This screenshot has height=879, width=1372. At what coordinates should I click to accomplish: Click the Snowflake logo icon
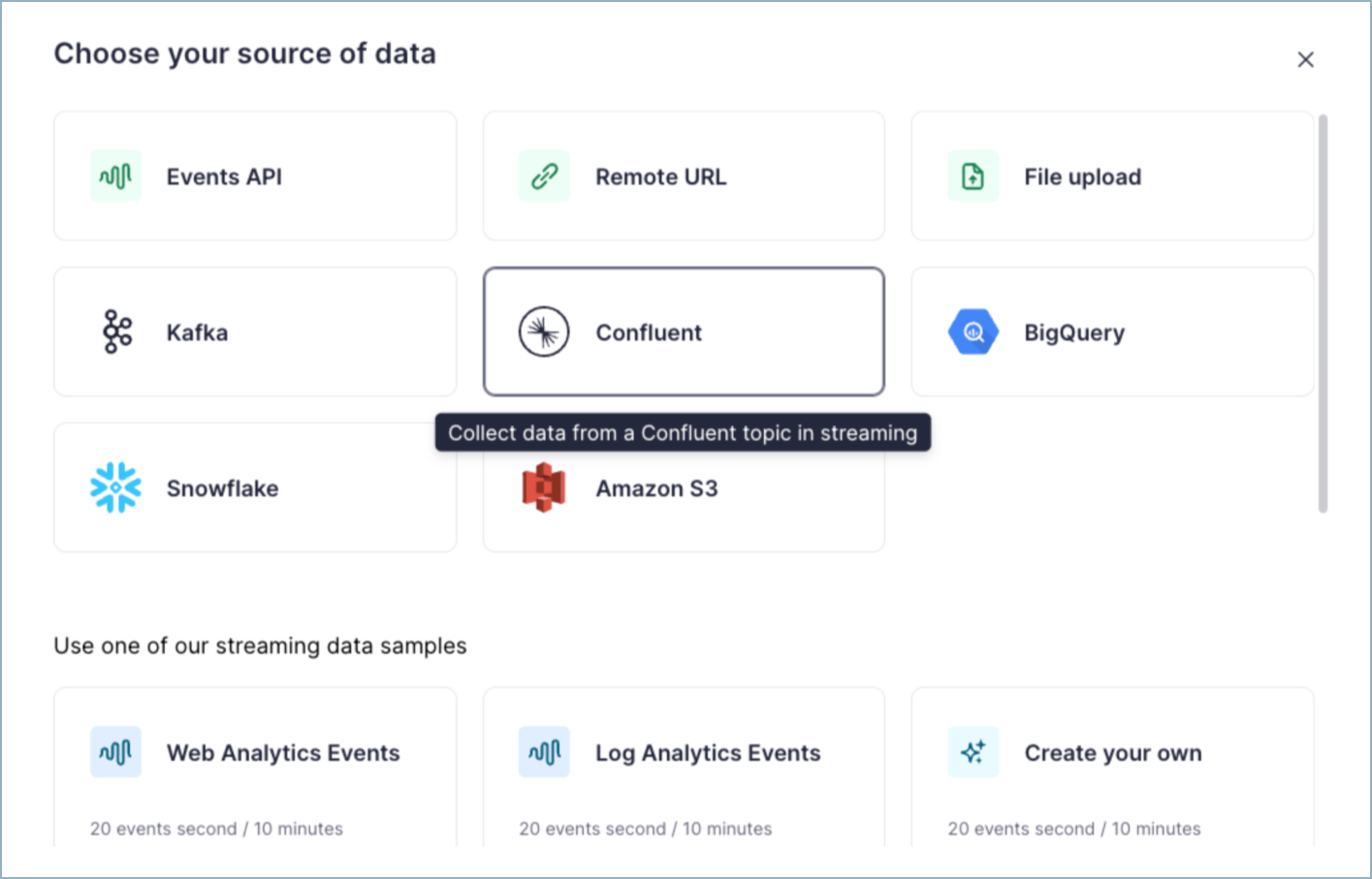(115, 487)
